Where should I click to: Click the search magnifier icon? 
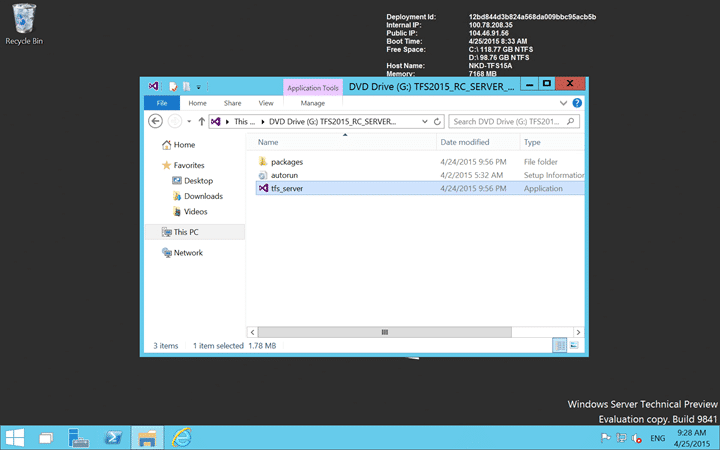point(570,121)
